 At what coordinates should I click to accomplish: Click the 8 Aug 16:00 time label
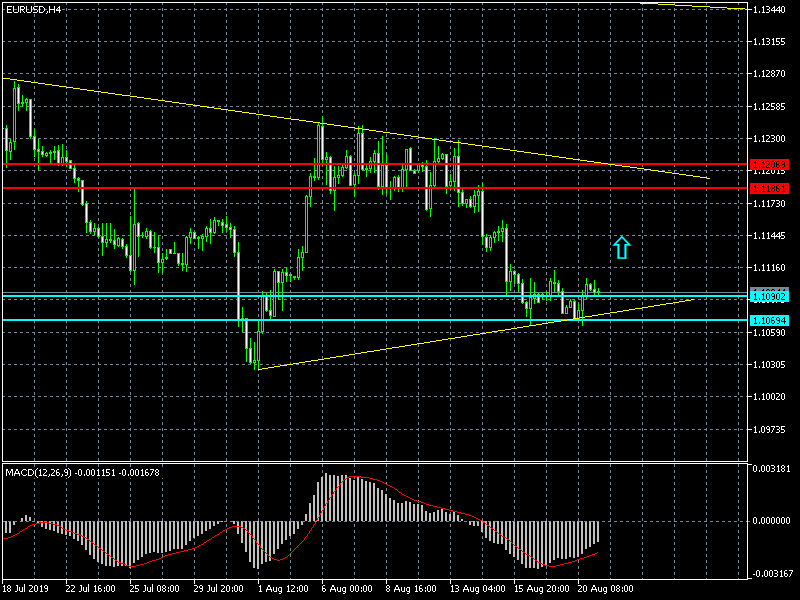[x=411, y=589]
